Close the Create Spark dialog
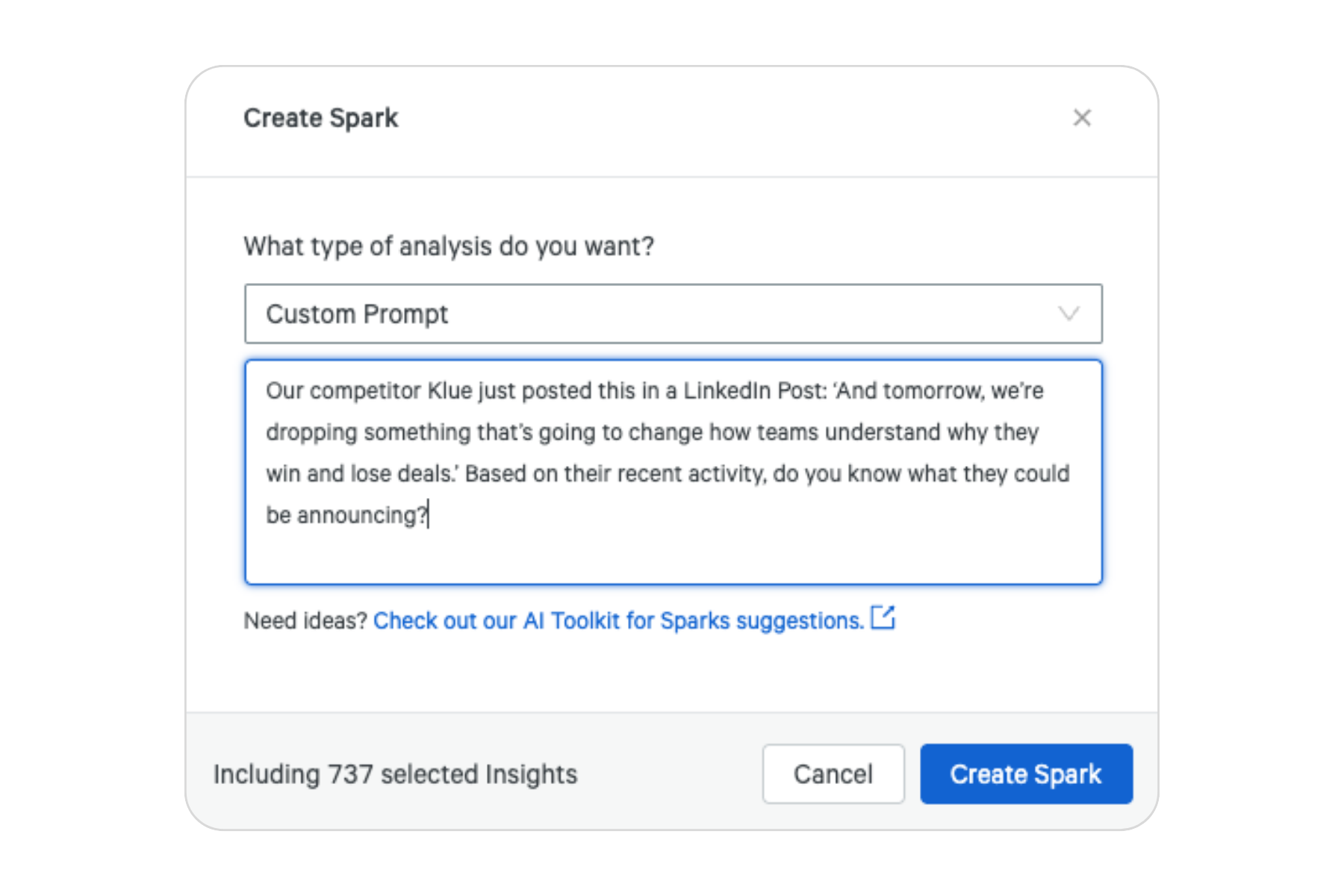 1082,118
